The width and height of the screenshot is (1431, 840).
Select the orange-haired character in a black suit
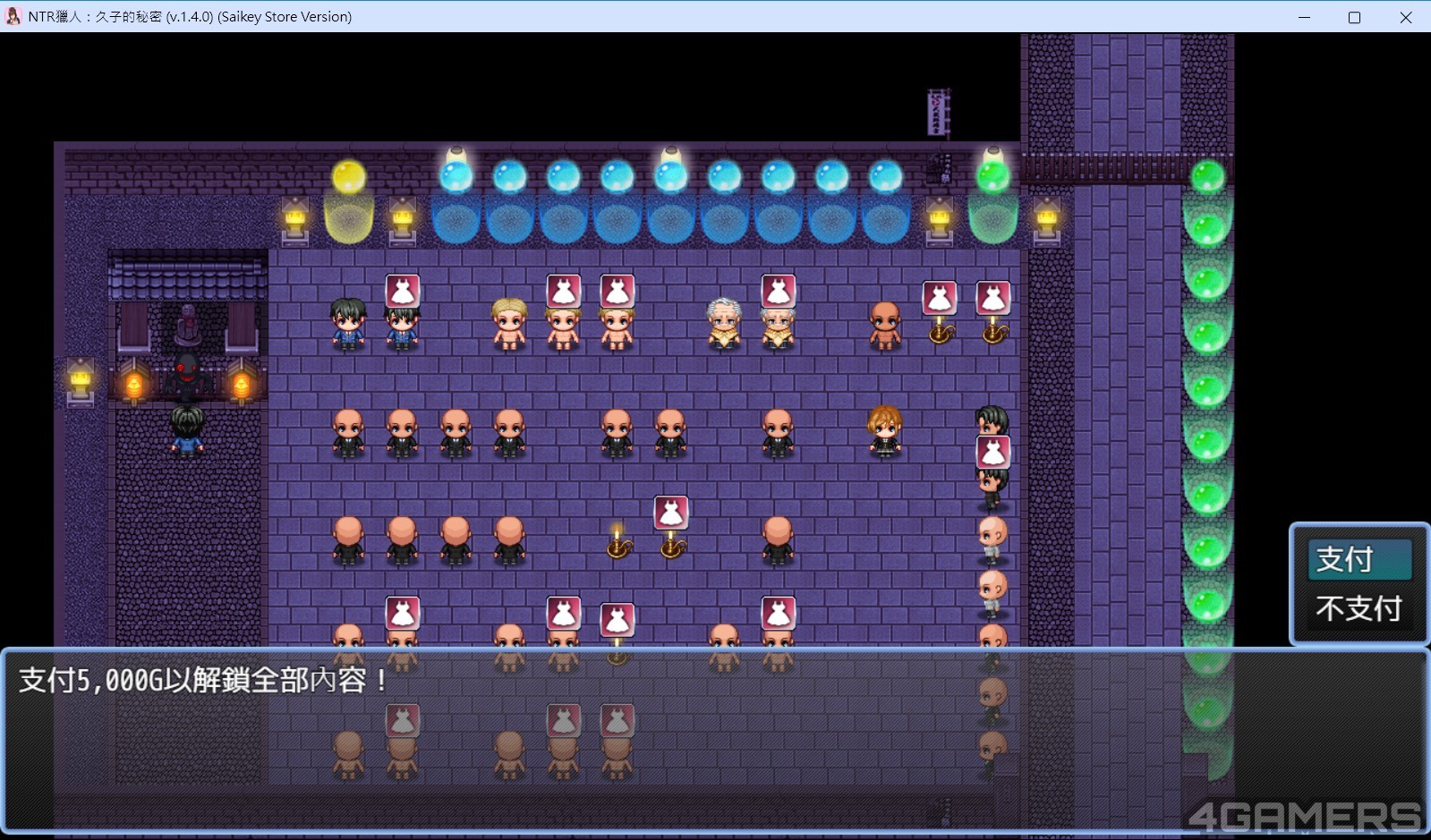click(x=884, y=430)
